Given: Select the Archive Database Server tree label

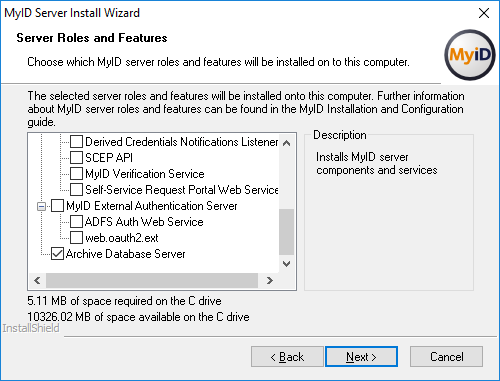Looking at the screenshot, I should (x=125, y=254).
